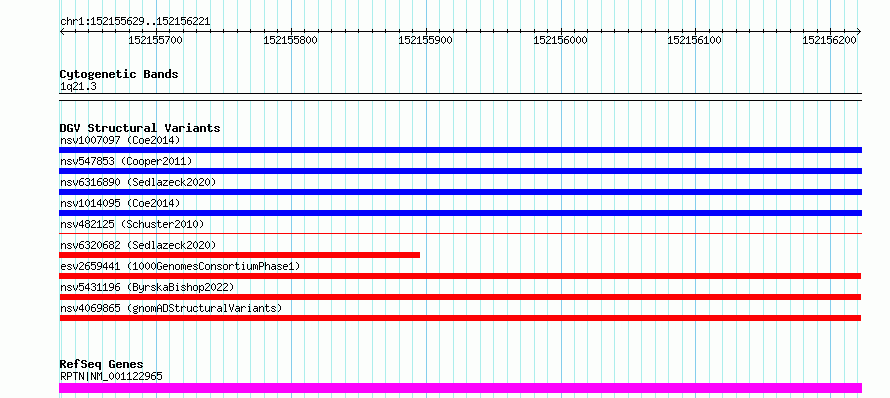
Task: Select the thin red line under nsv482125
Action: point(460,233)
